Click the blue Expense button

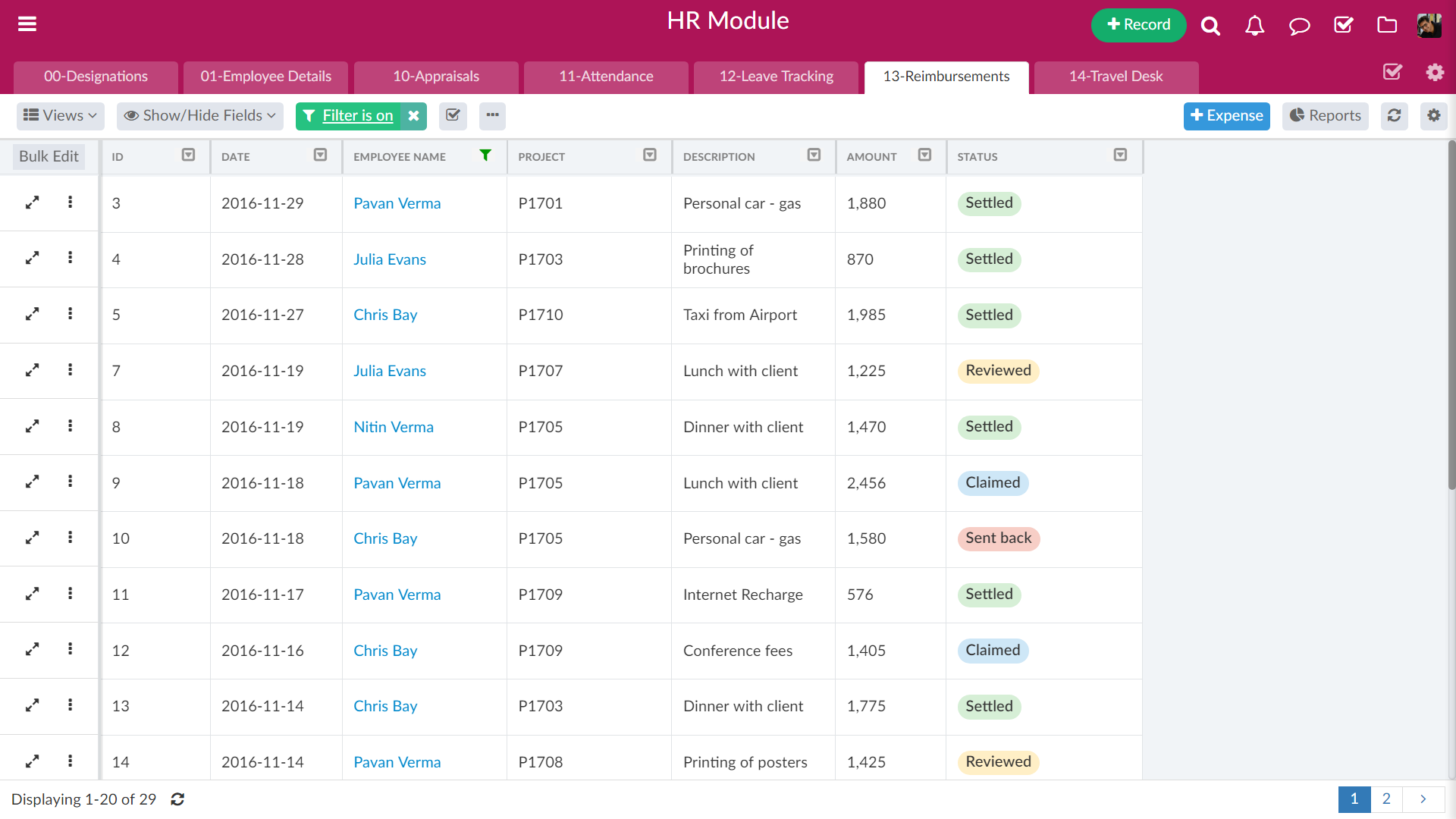tap(1226, 115)
